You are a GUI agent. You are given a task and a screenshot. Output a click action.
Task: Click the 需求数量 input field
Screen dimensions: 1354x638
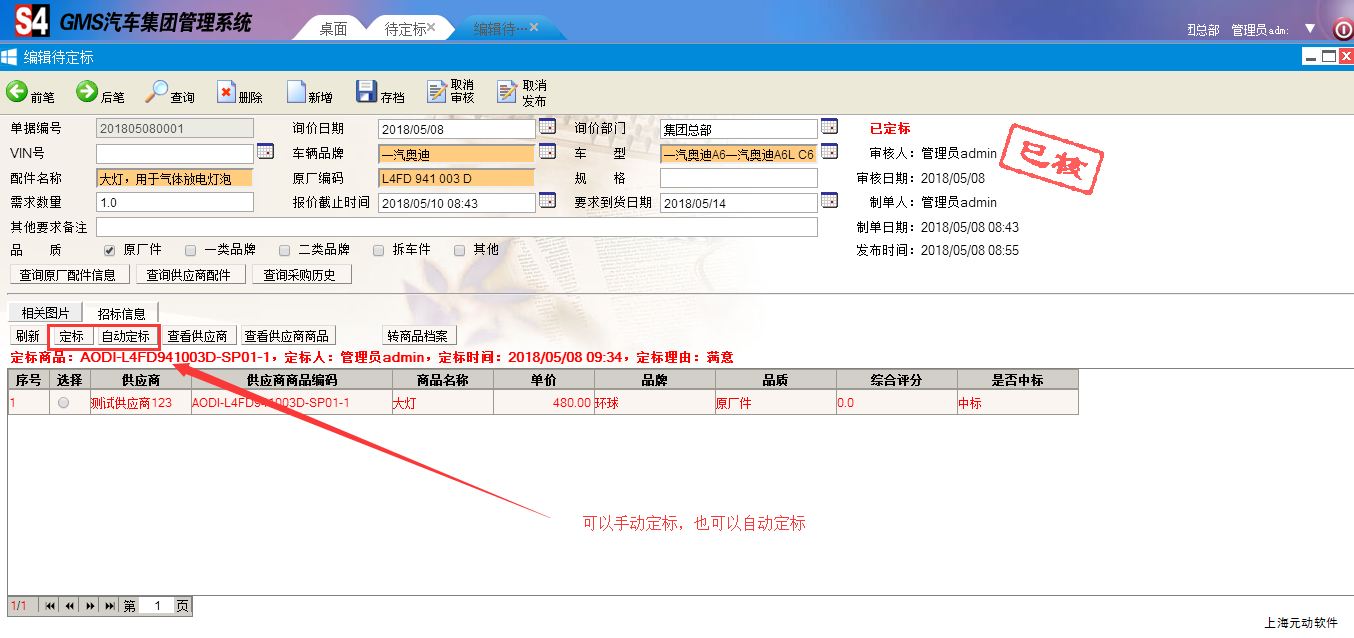[175, 202]
